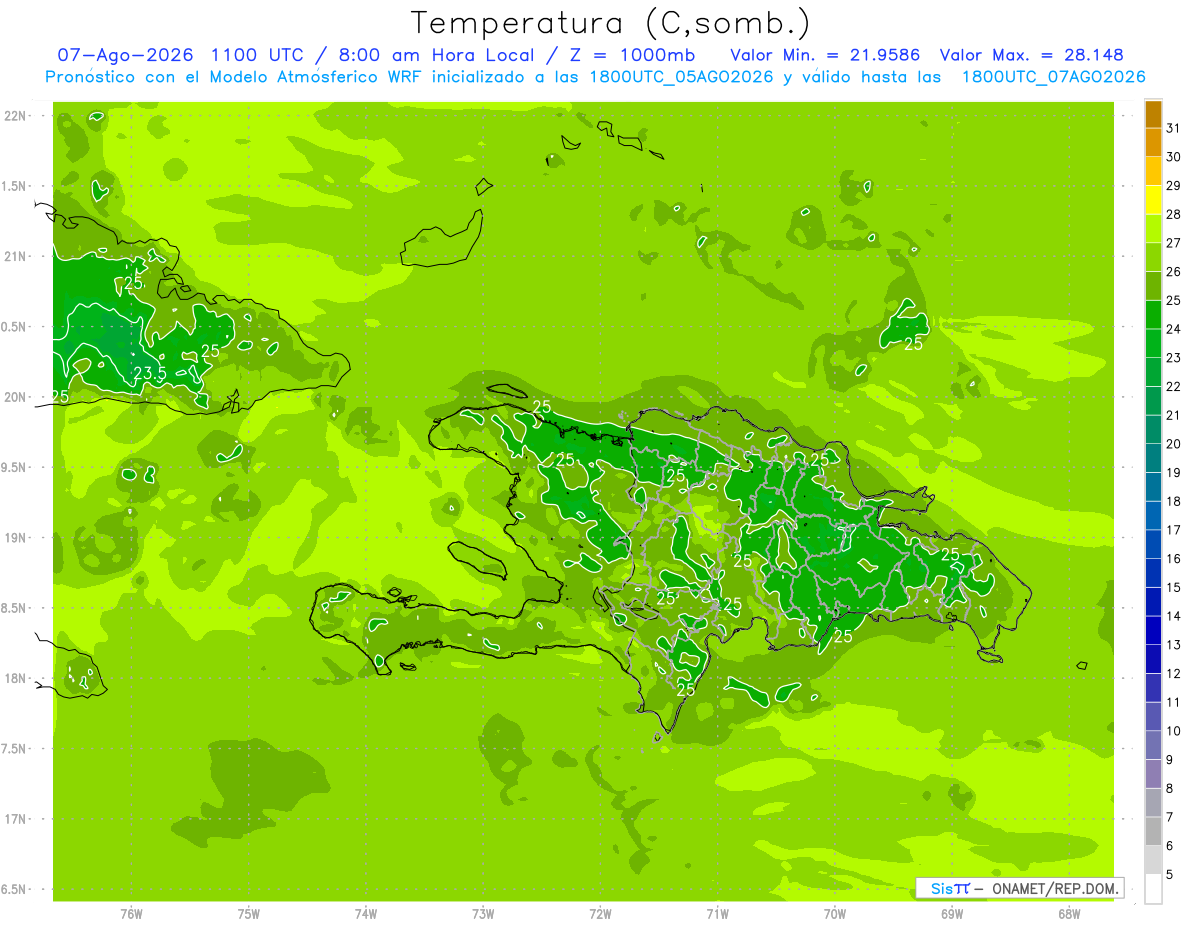Click the "0.5N" latitude axis label
Viewport: 1200px width, 927px height.
(x=15, y=327)
